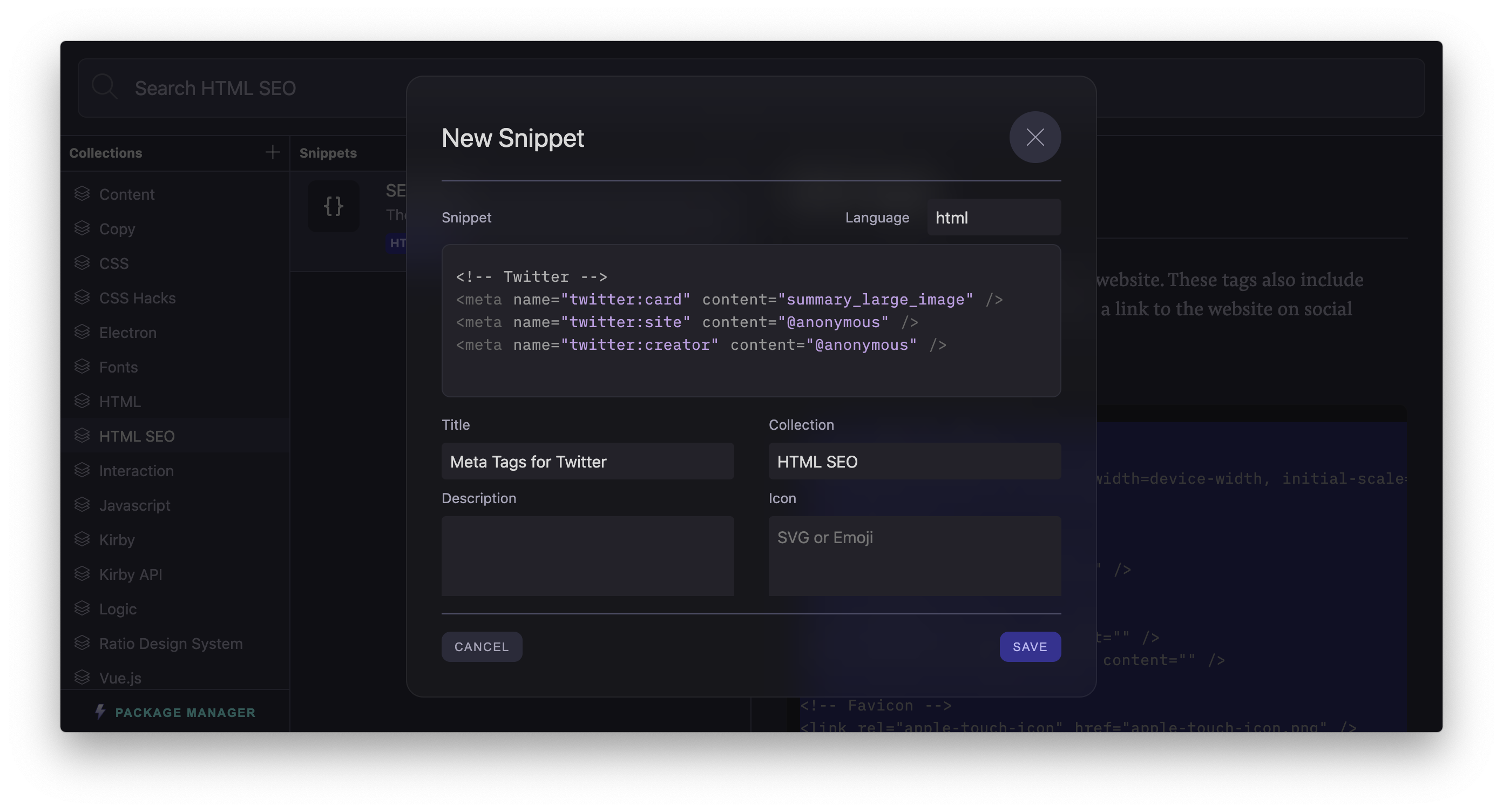Click the stack icon next to Vue.js
1503x812 pixels.
(x=82, y=677)
